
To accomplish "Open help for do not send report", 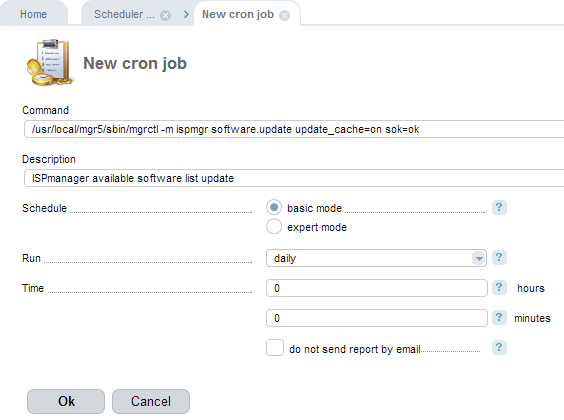I will (499, 347).
